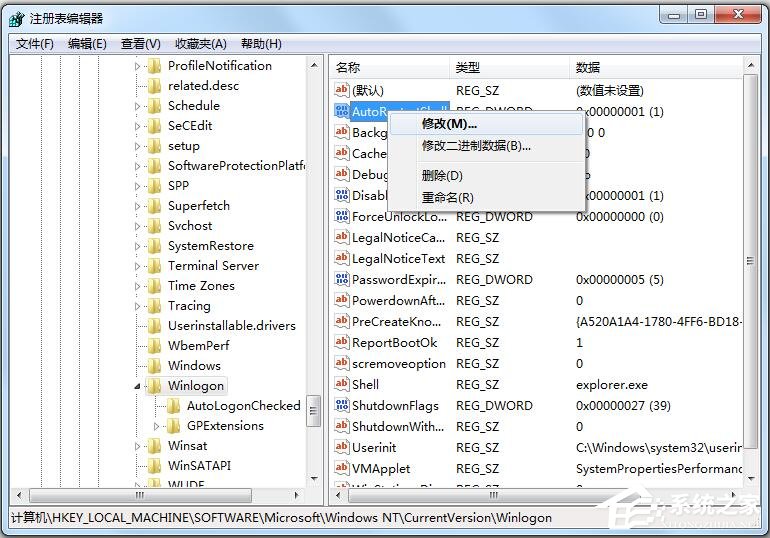Choose 删除(D) in the context menu
This screenshot has width=770, height=538.
tap(486, 175)
